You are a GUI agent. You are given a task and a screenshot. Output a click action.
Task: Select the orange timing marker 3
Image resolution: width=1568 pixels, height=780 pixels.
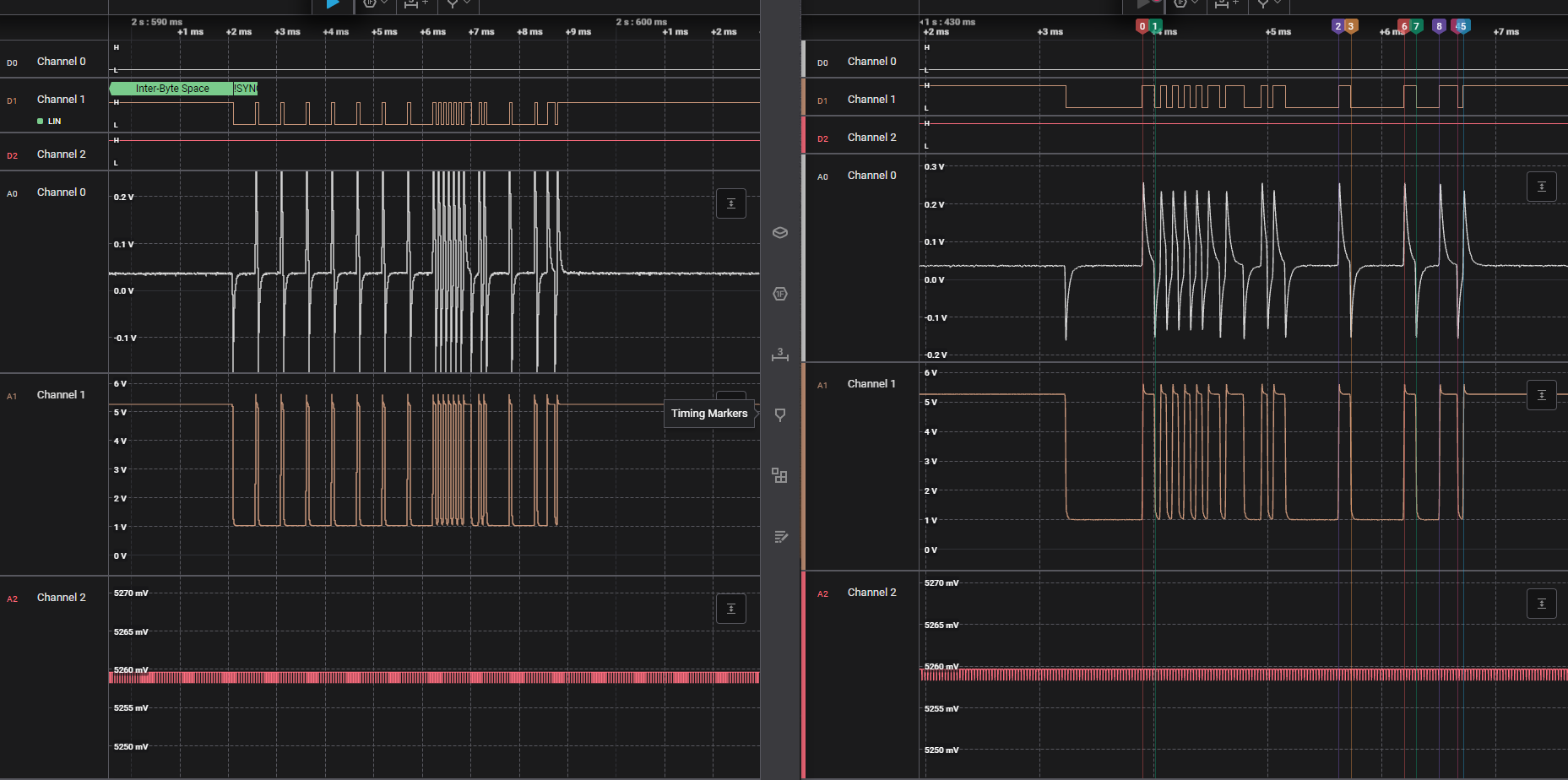click(x=1351, y=26)
